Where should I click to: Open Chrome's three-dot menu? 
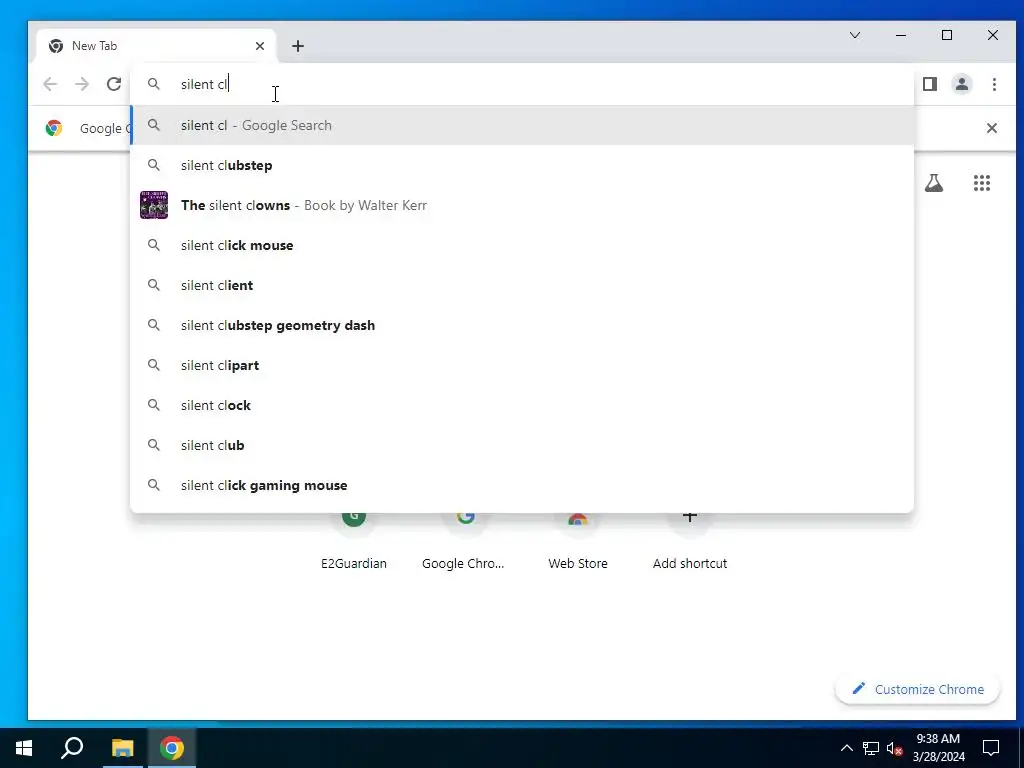(994, 84)
